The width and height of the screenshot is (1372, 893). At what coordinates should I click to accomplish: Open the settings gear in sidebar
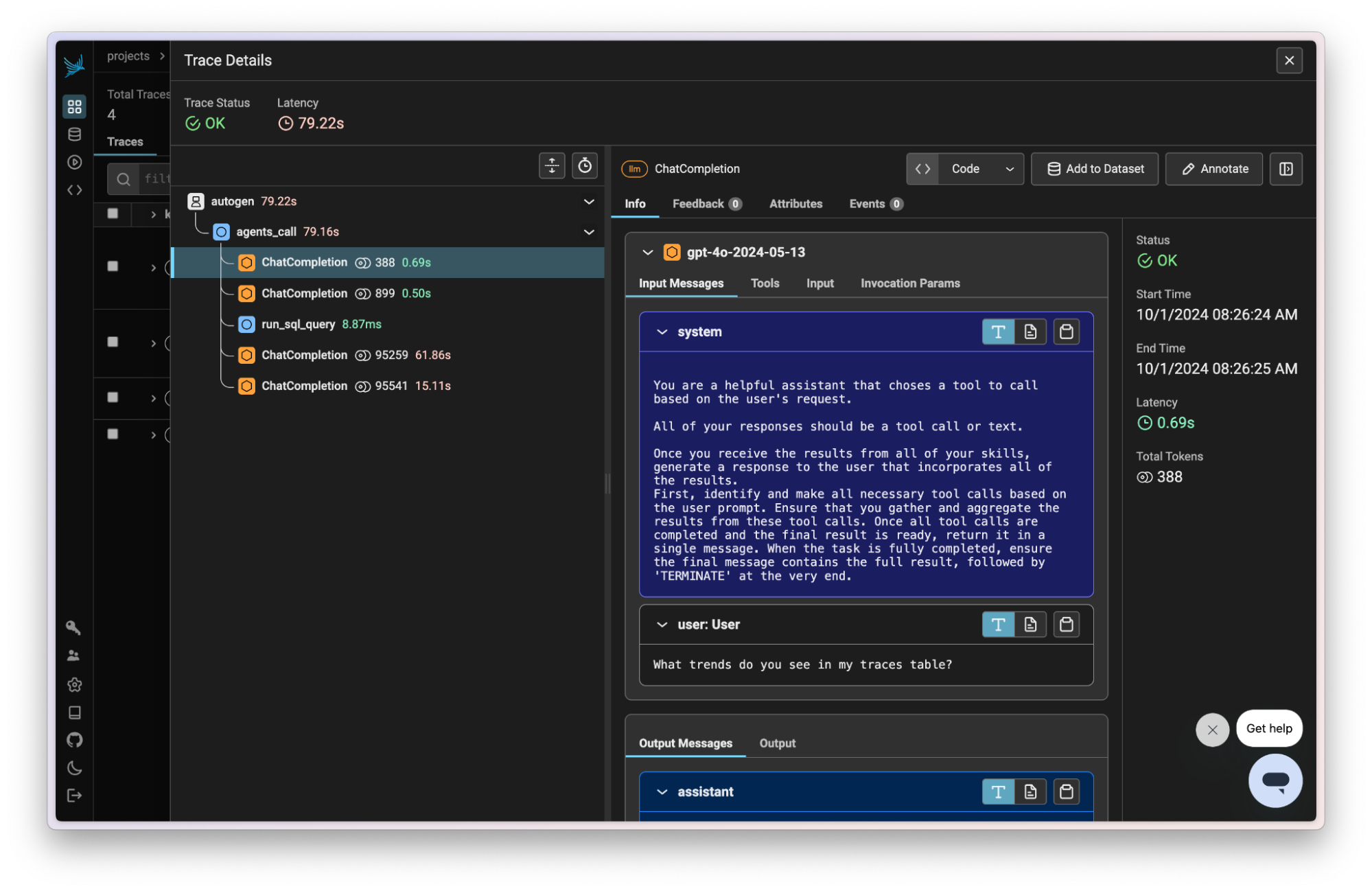pos(74,684)
